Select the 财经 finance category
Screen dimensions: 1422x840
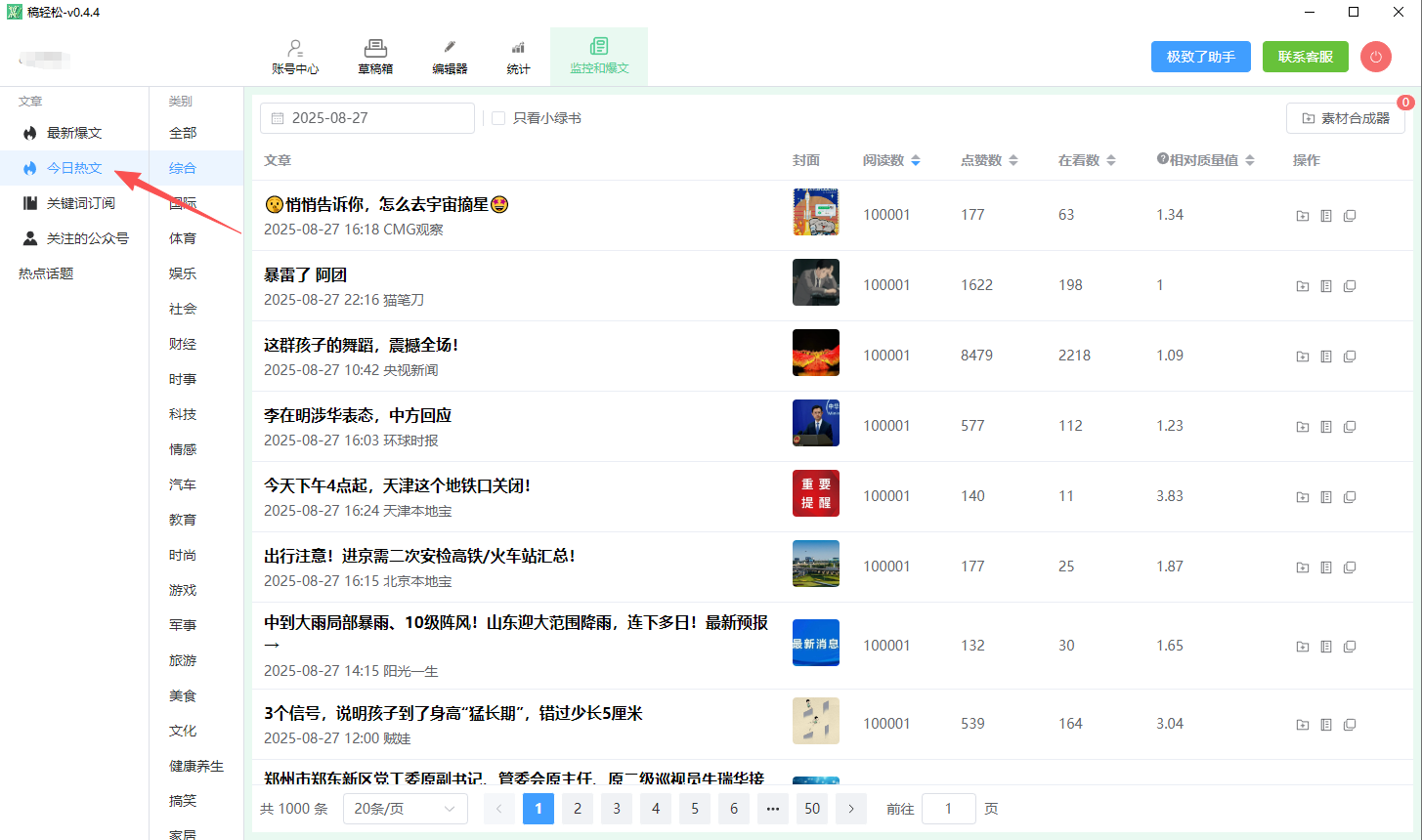click(x=183, y=344)
